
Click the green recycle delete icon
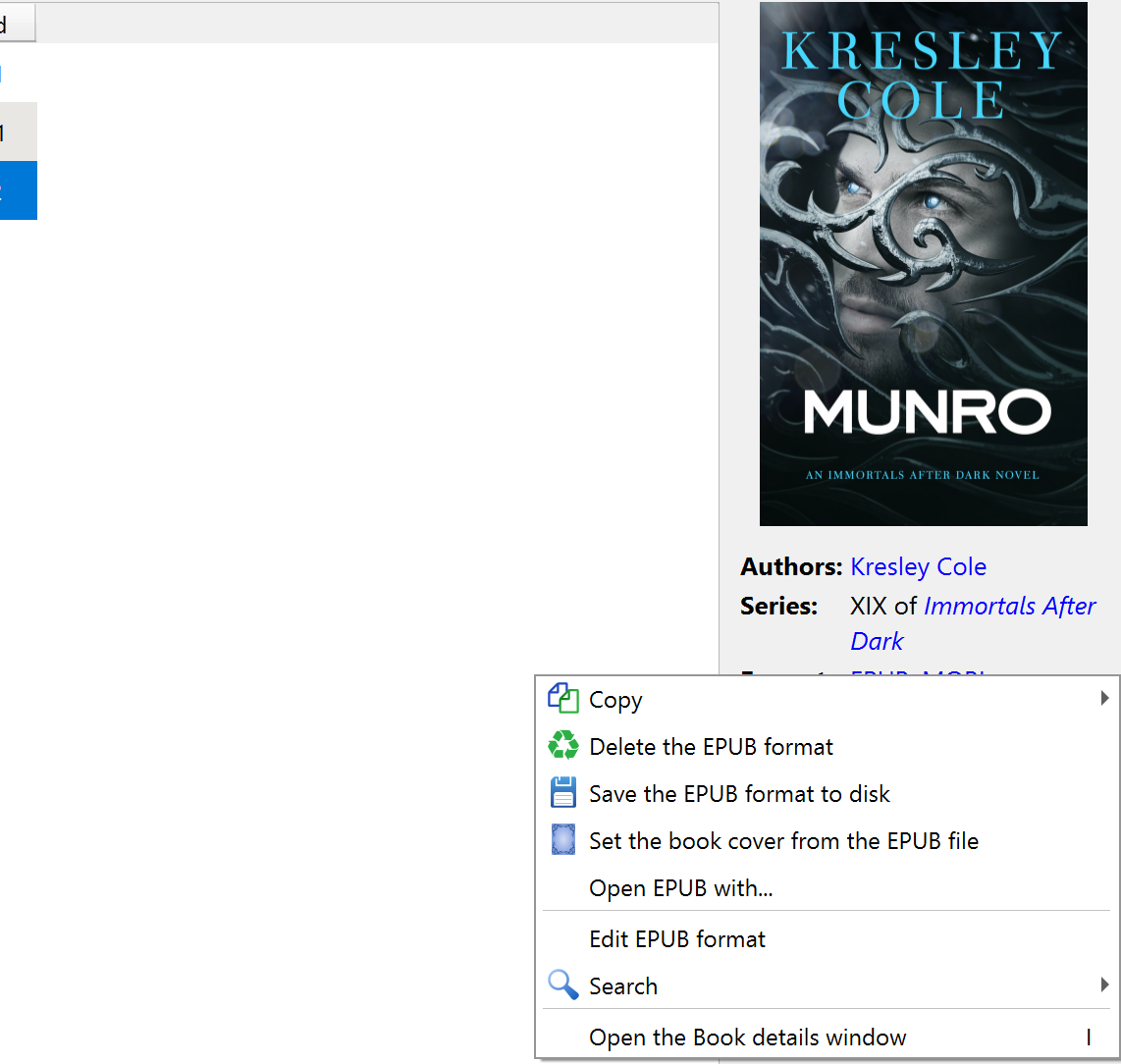pyautogui.click(x=563, y=745)
